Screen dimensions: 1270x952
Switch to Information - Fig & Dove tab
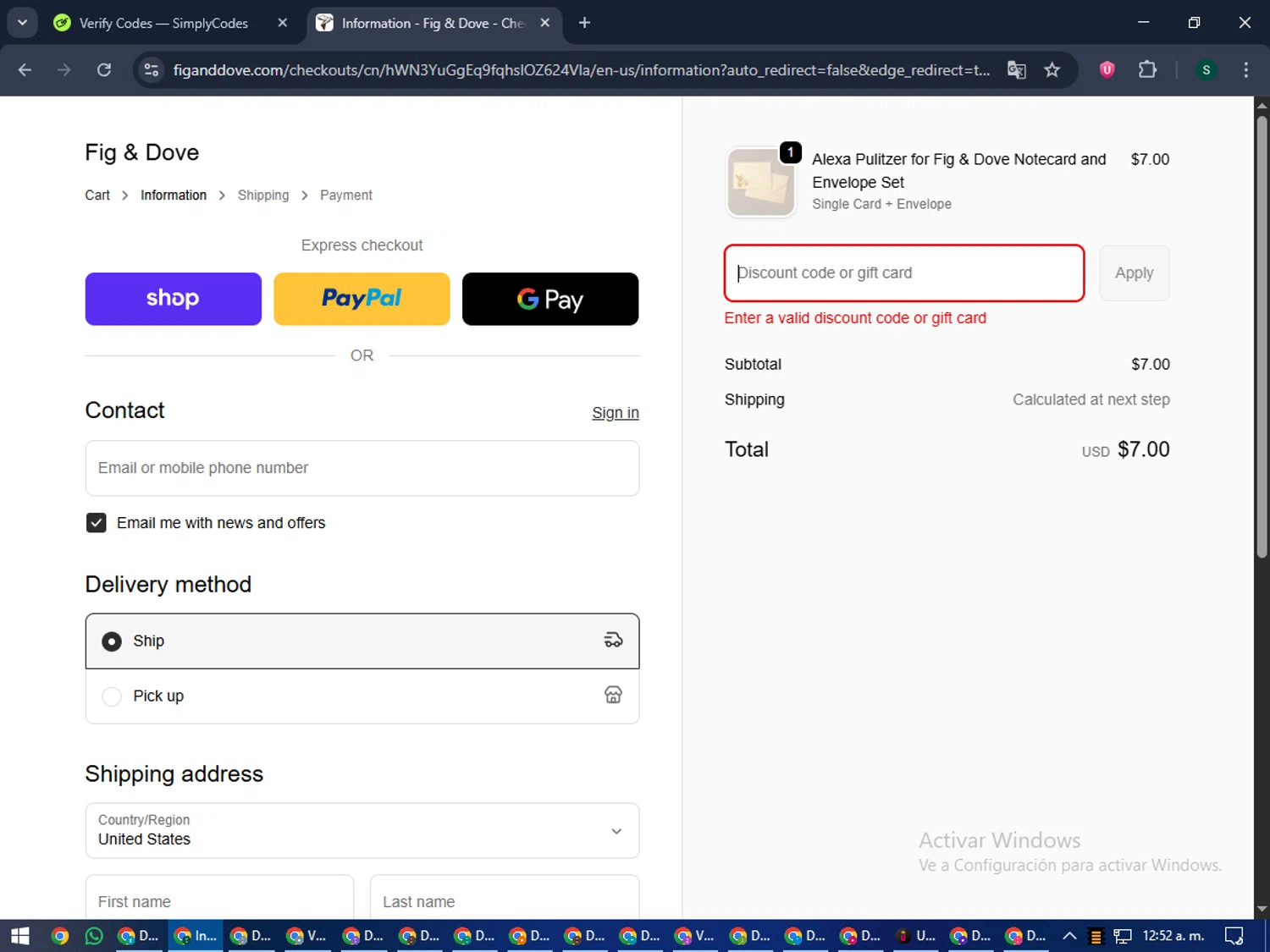[433, 23]
